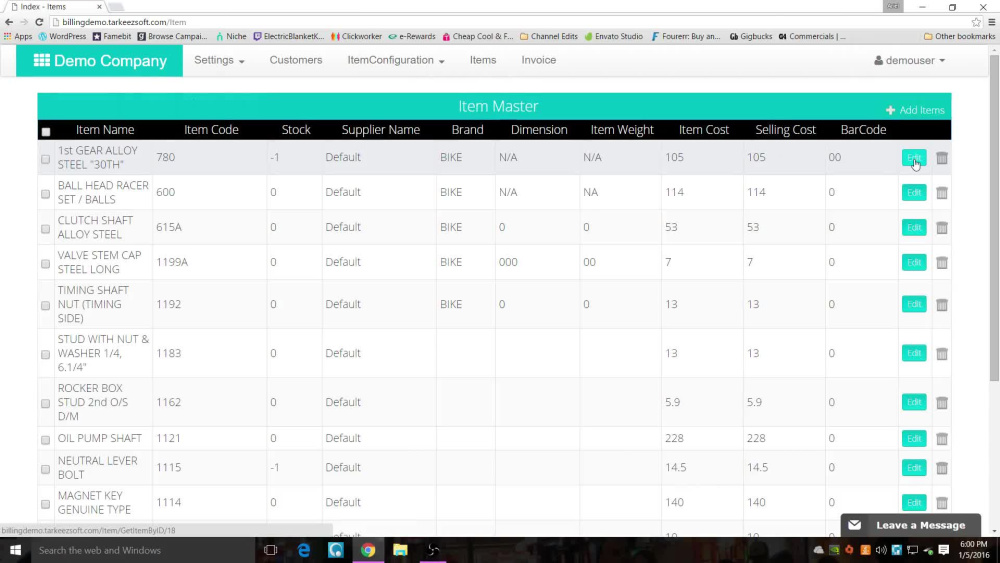The image size is (1000, 563).
Task: Open the Invoice page
Action: [x=539, y=60]
